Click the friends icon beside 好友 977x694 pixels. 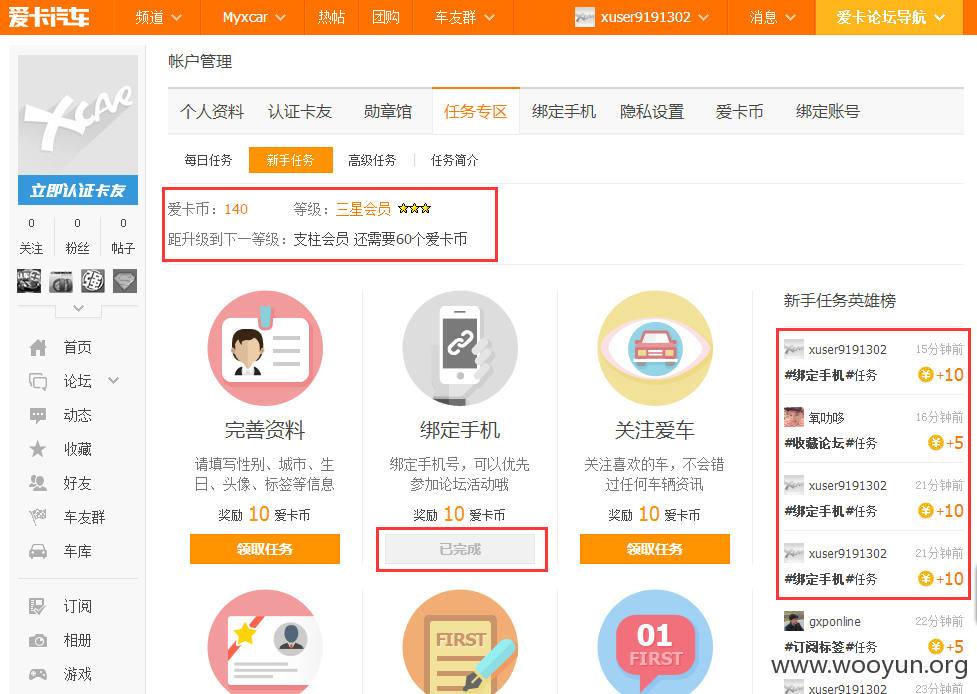point(38,483)
